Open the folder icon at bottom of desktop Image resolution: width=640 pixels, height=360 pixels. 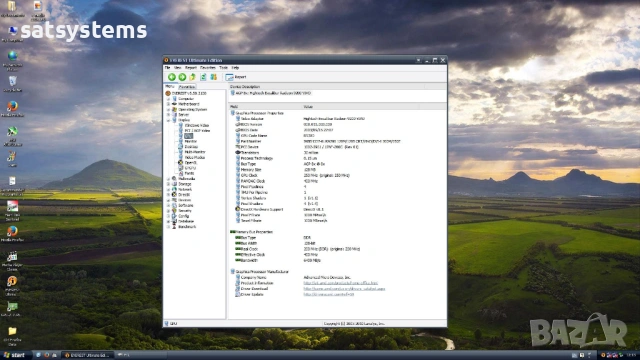point(12,336)
